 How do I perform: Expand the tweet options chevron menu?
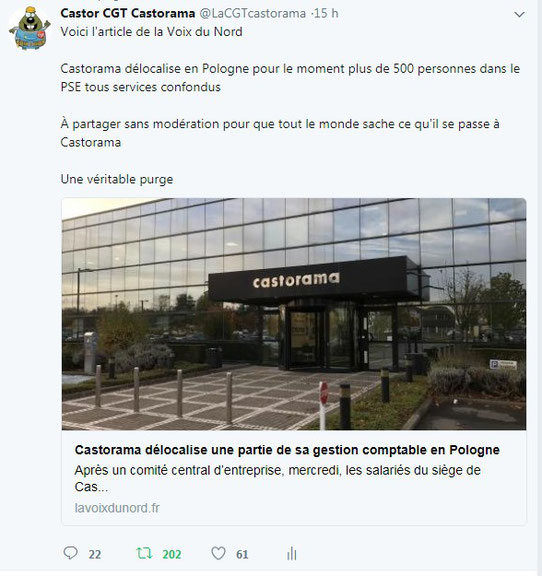point(519,14)
